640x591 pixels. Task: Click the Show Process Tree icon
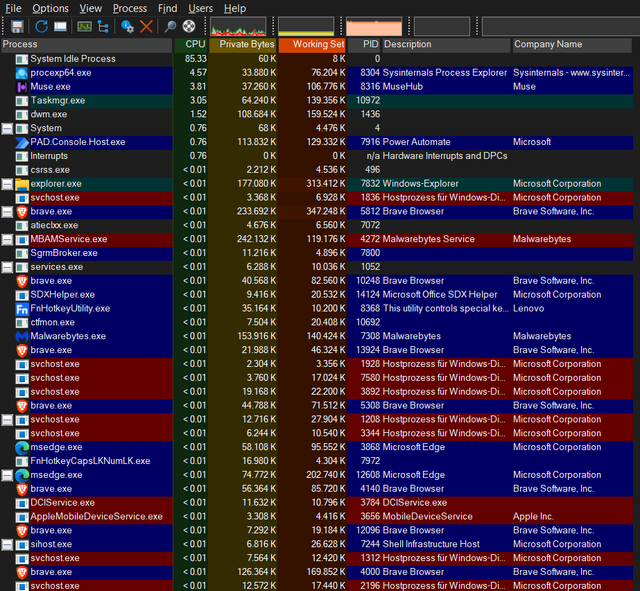click(x=103, y=27)
